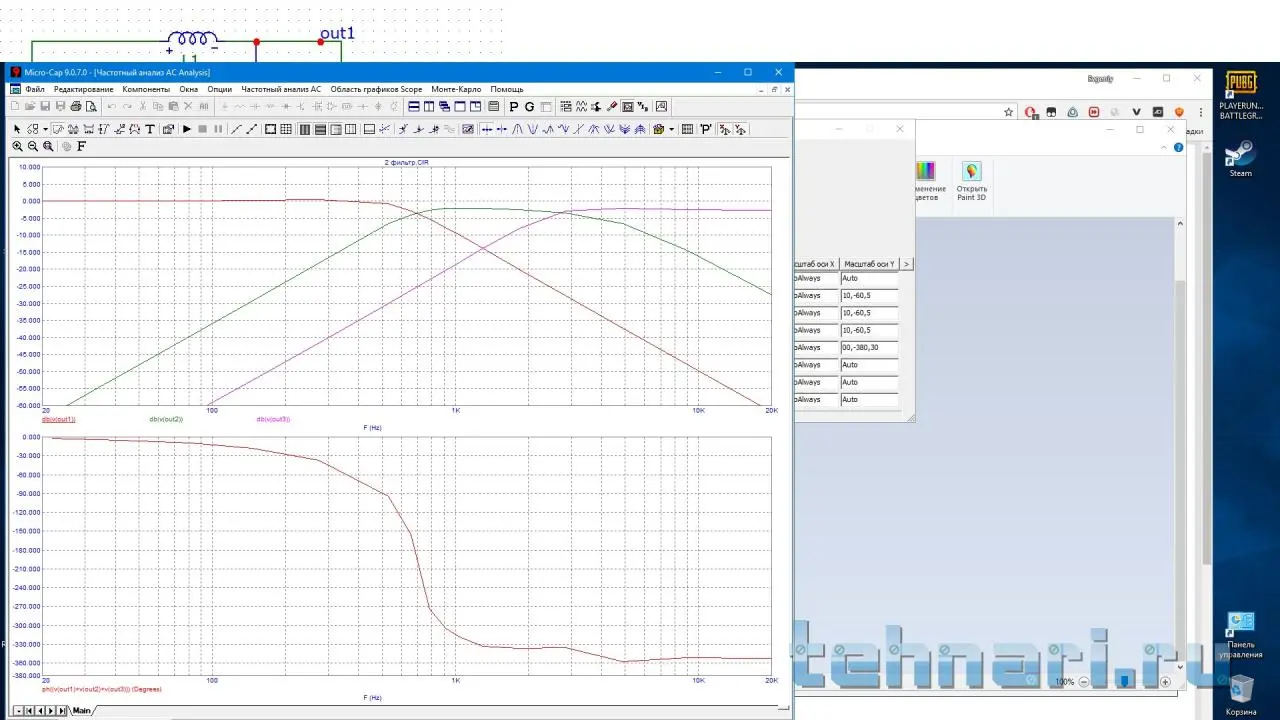
Task: Toggle the horizontal cursor mode button
Action: pyautogui.click(x=486, y=129)
